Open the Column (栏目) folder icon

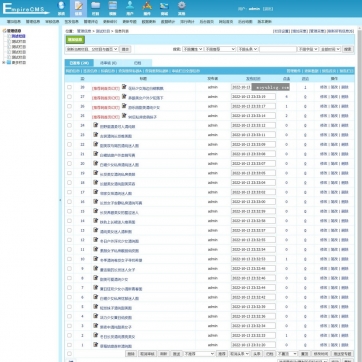(96, 8)
